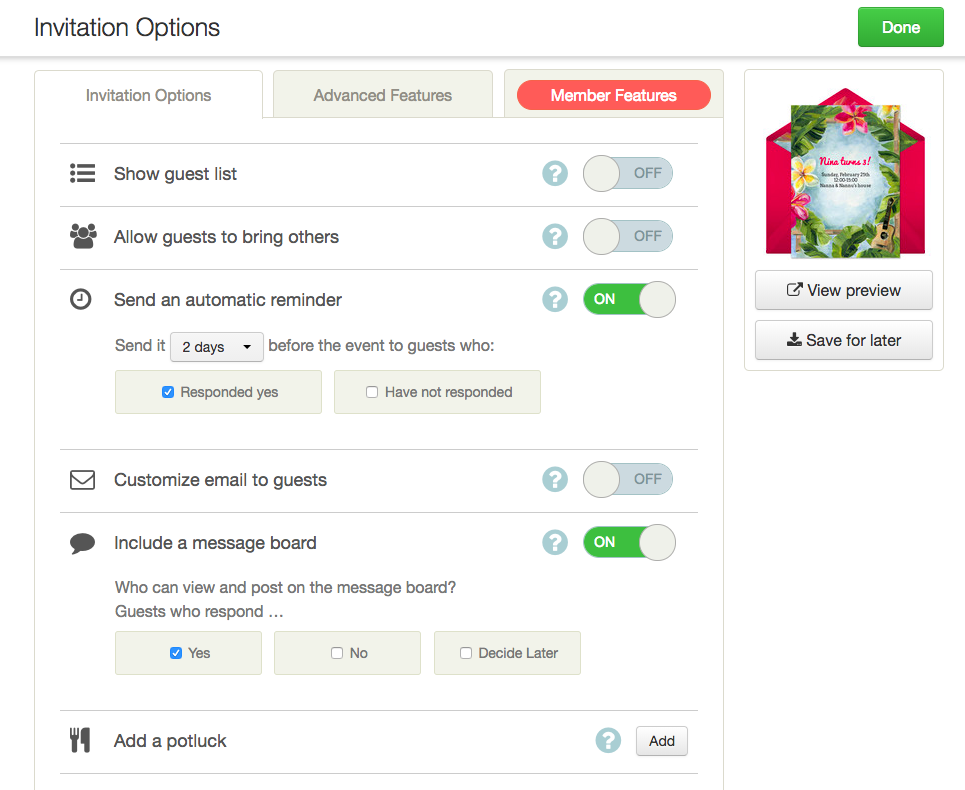Switch to the Advanced Features tab
965x790 pixels.
click(x=382, y=96)
